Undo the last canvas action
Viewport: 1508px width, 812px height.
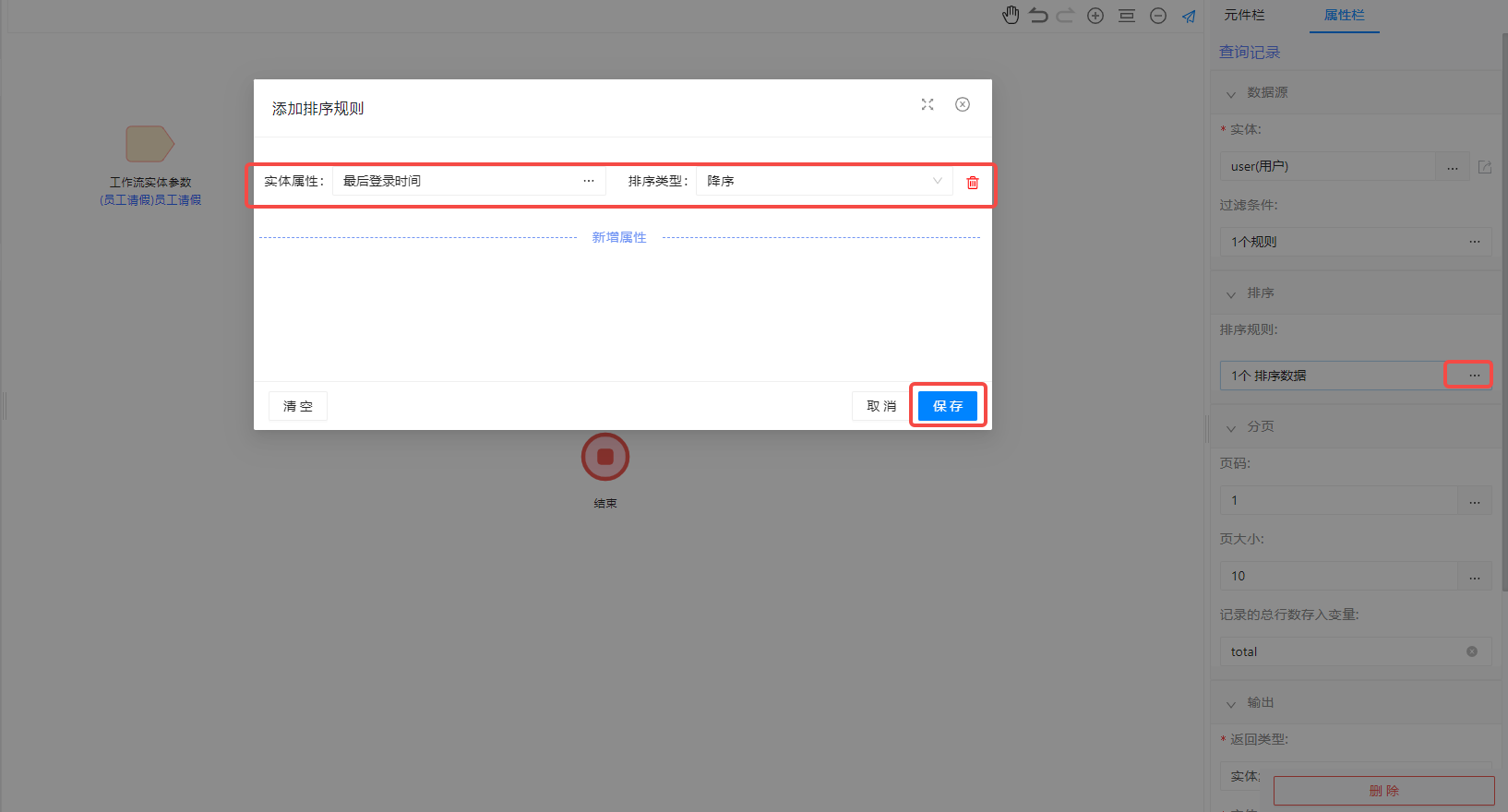coord(1038,15)
